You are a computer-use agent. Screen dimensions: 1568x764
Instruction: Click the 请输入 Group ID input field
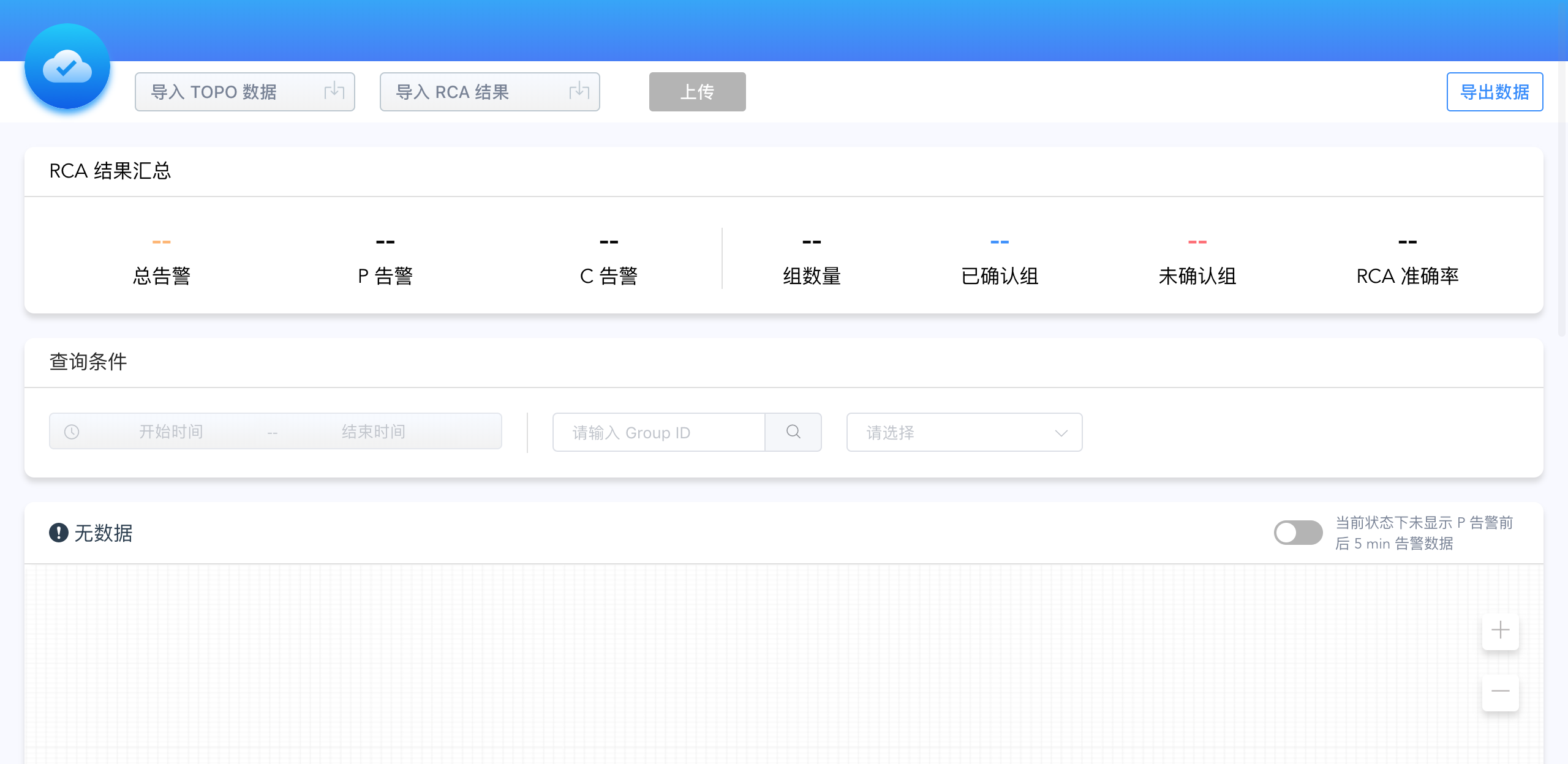658,432
